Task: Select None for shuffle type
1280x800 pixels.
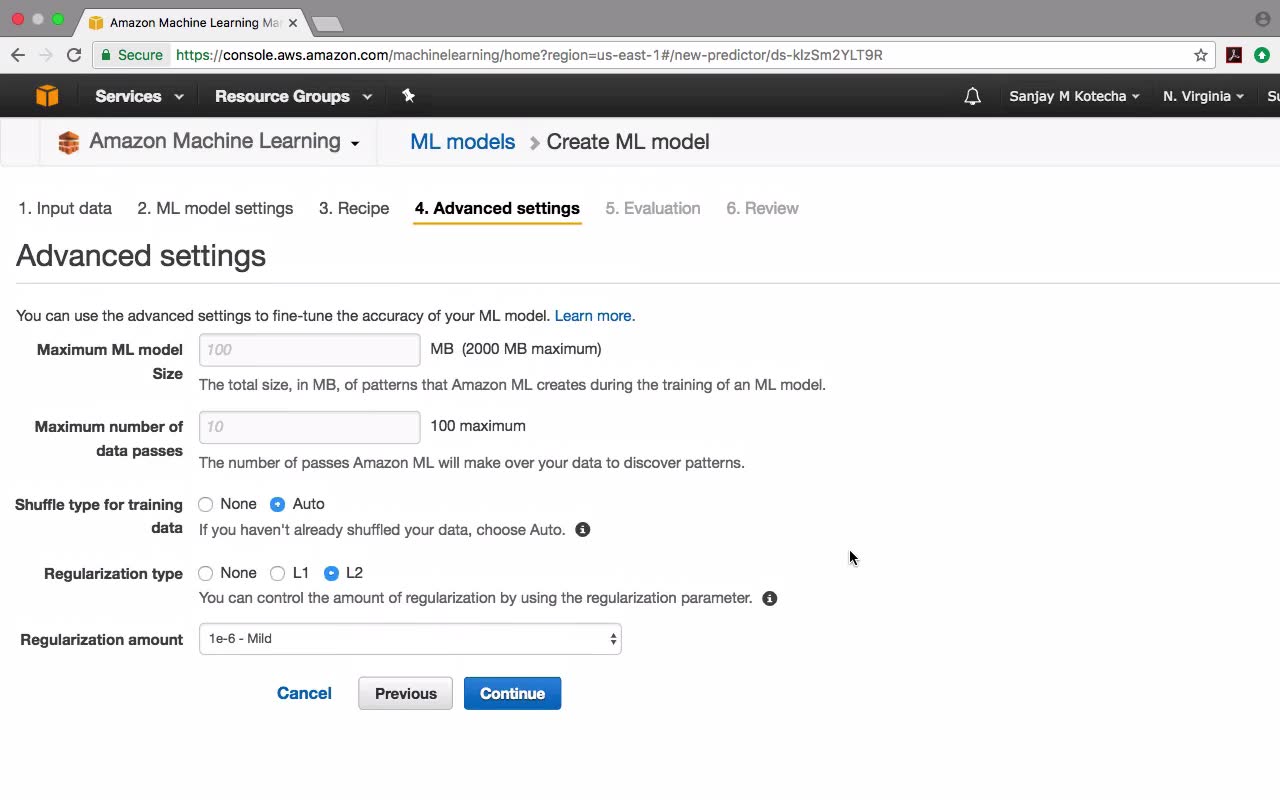Action: coord(206,505)
